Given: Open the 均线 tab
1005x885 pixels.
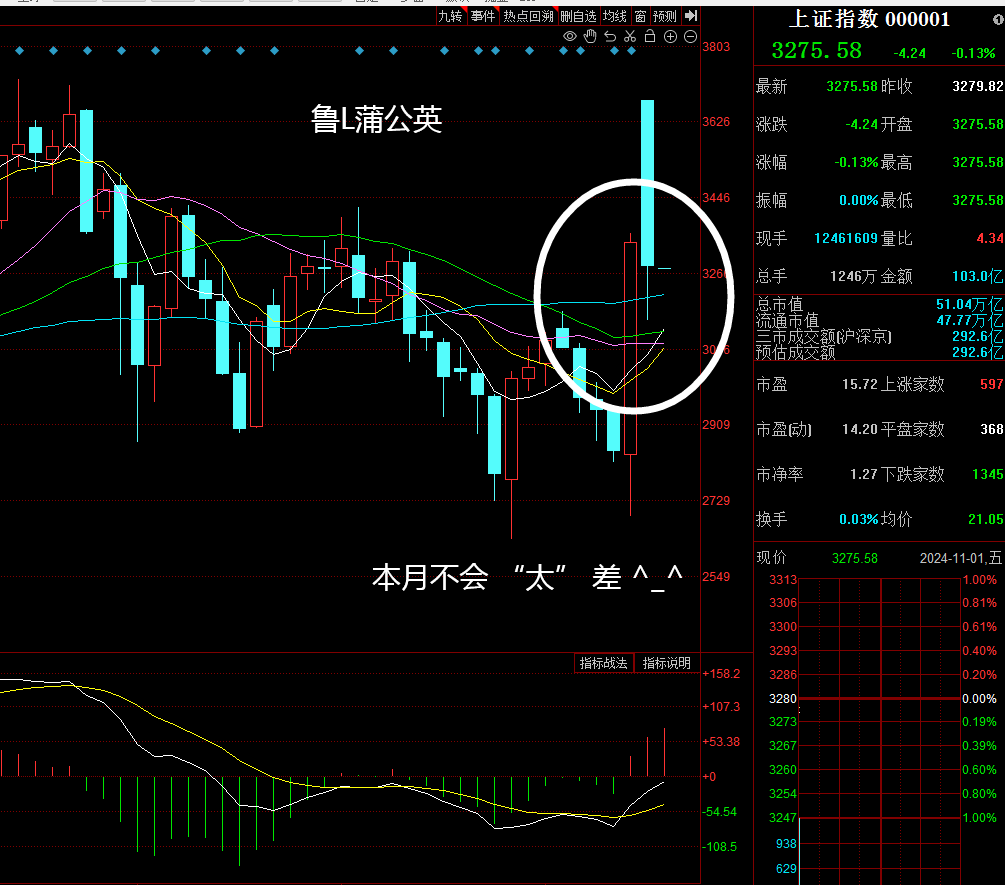Looking at the screenshot, I should (615, 16).
